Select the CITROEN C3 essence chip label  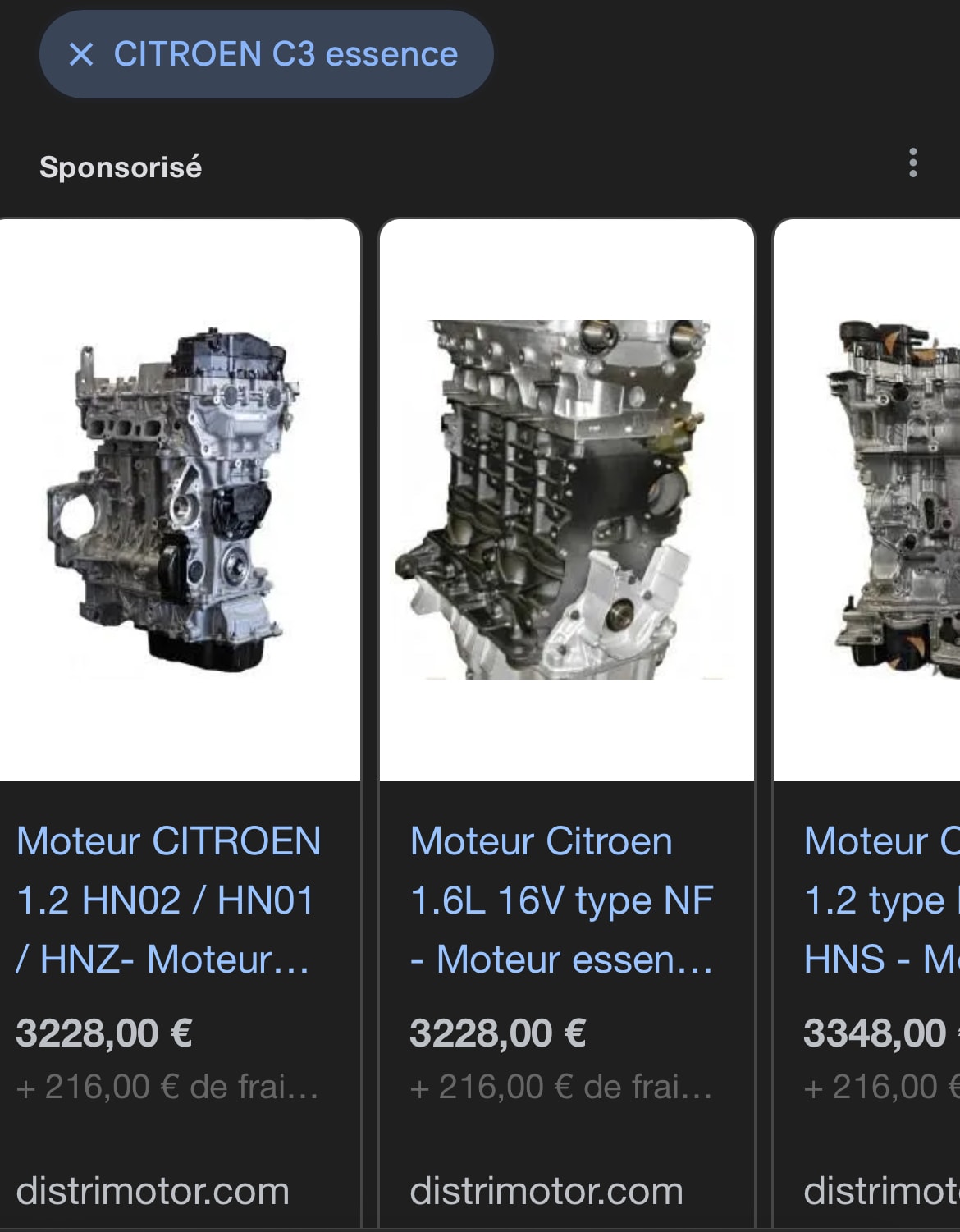point(286,54)
